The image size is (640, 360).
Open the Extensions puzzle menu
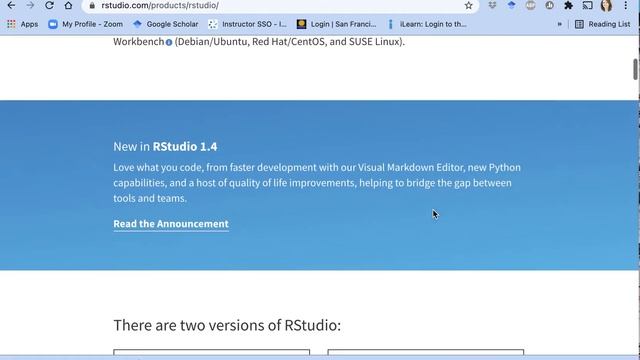568,5
